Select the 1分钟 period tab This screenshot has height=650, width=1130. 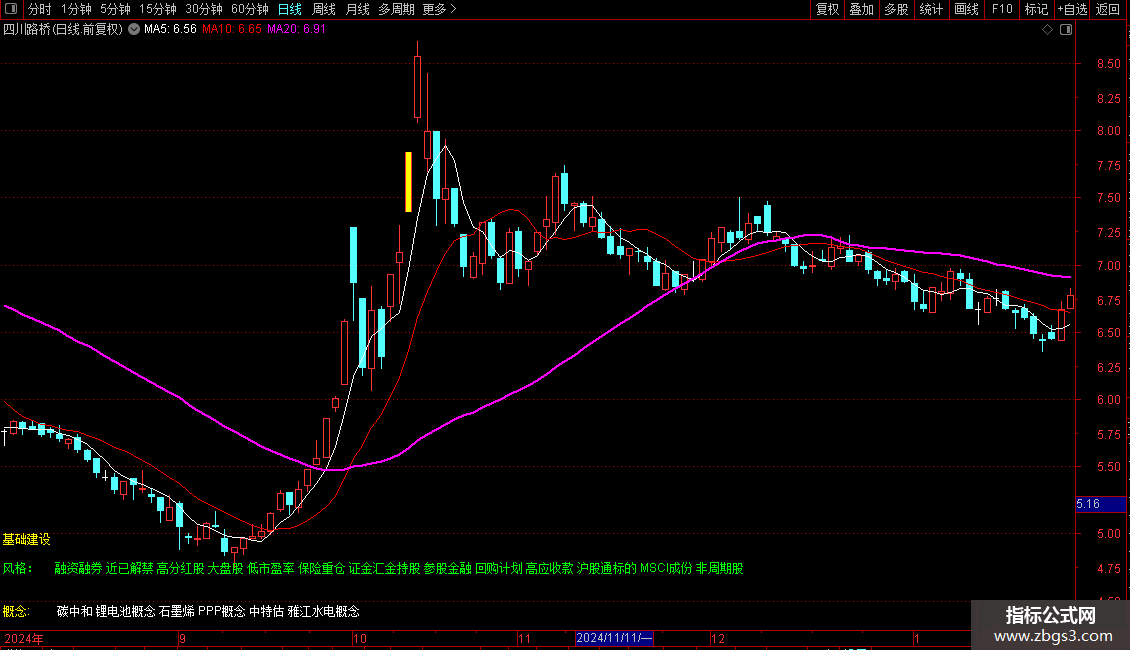[x=76, y=9]
